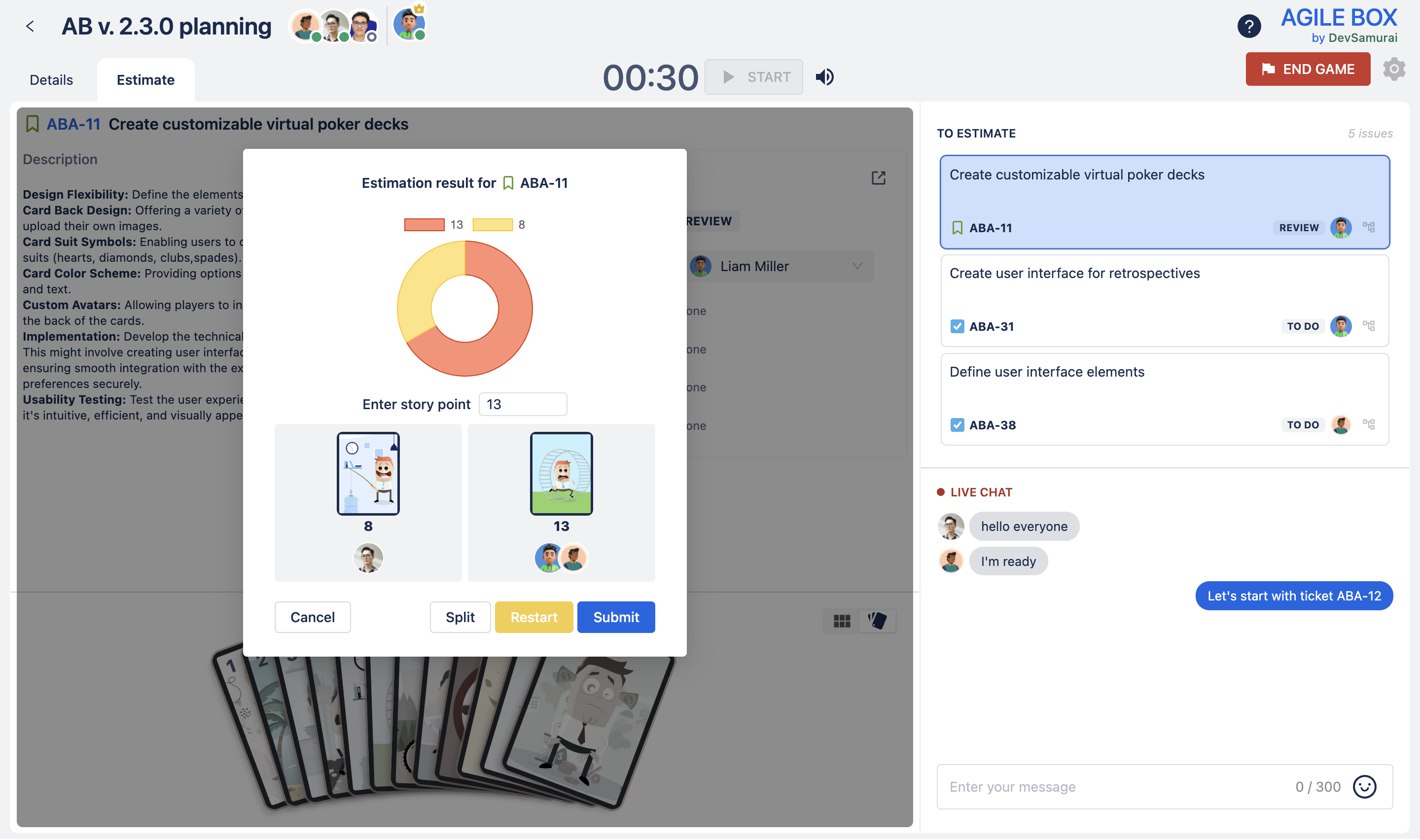Viewport: 1420px width, 840px height.
Task: Click the ABA-38 hierarchy subtask icon
Action: point(1369,424)
